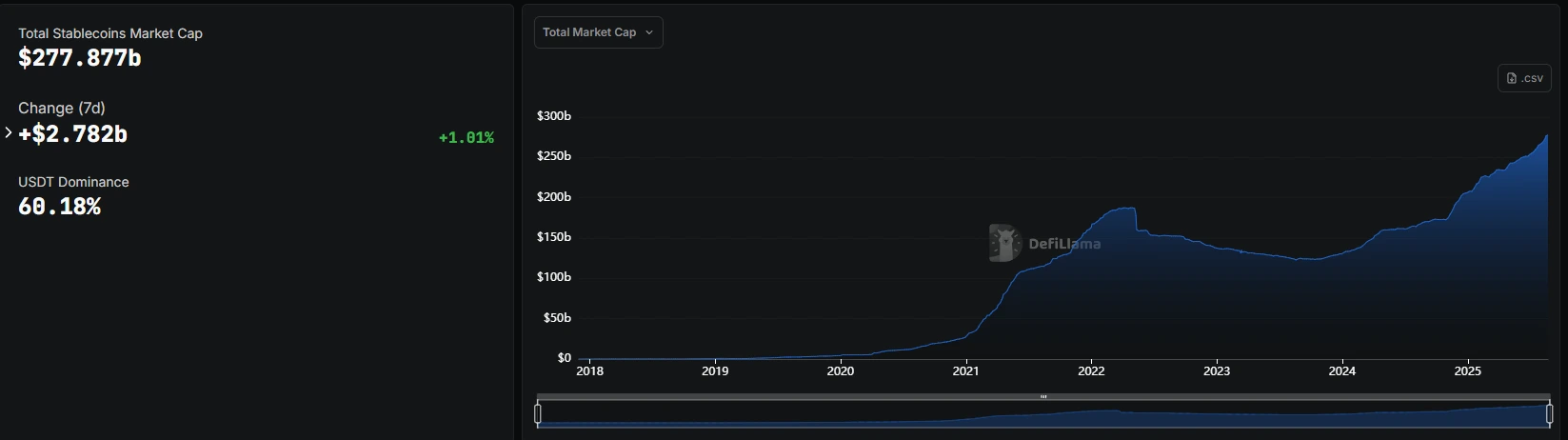The image size is (1568, 440).
Task: Click the 2019 x-axis label
Action: [715, 371]
